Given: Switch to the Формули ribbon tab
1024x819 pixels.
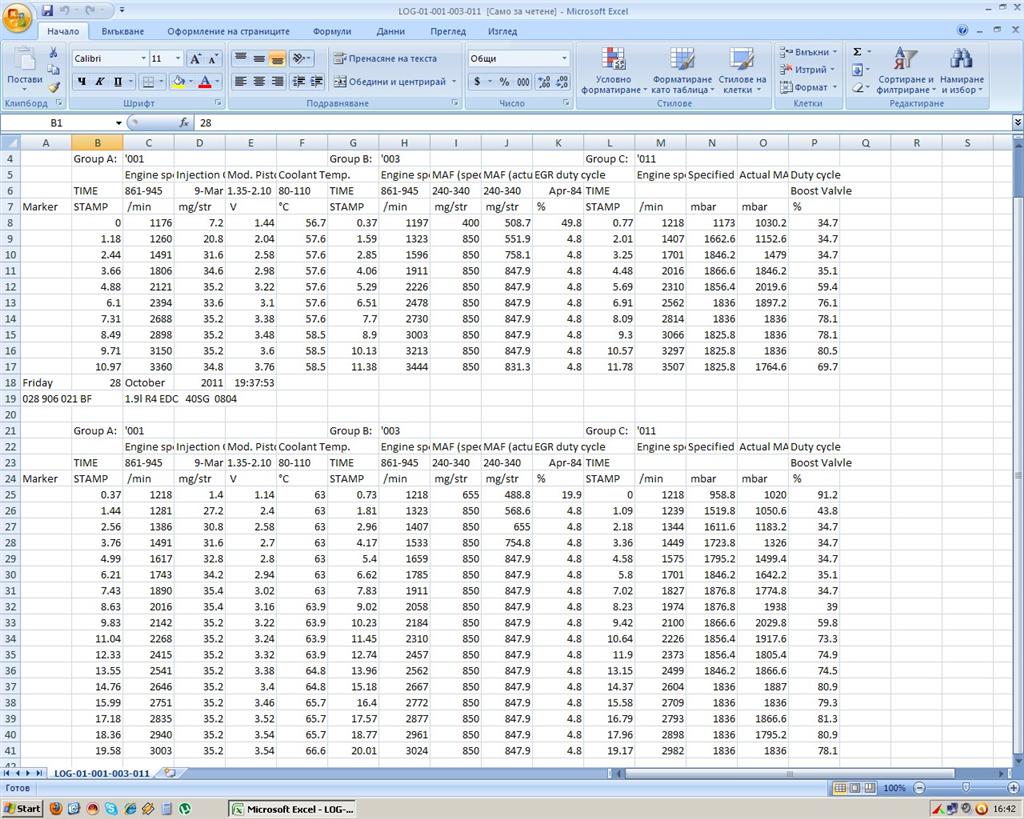Looking at the screenshot, I should (x=331, y=31).
